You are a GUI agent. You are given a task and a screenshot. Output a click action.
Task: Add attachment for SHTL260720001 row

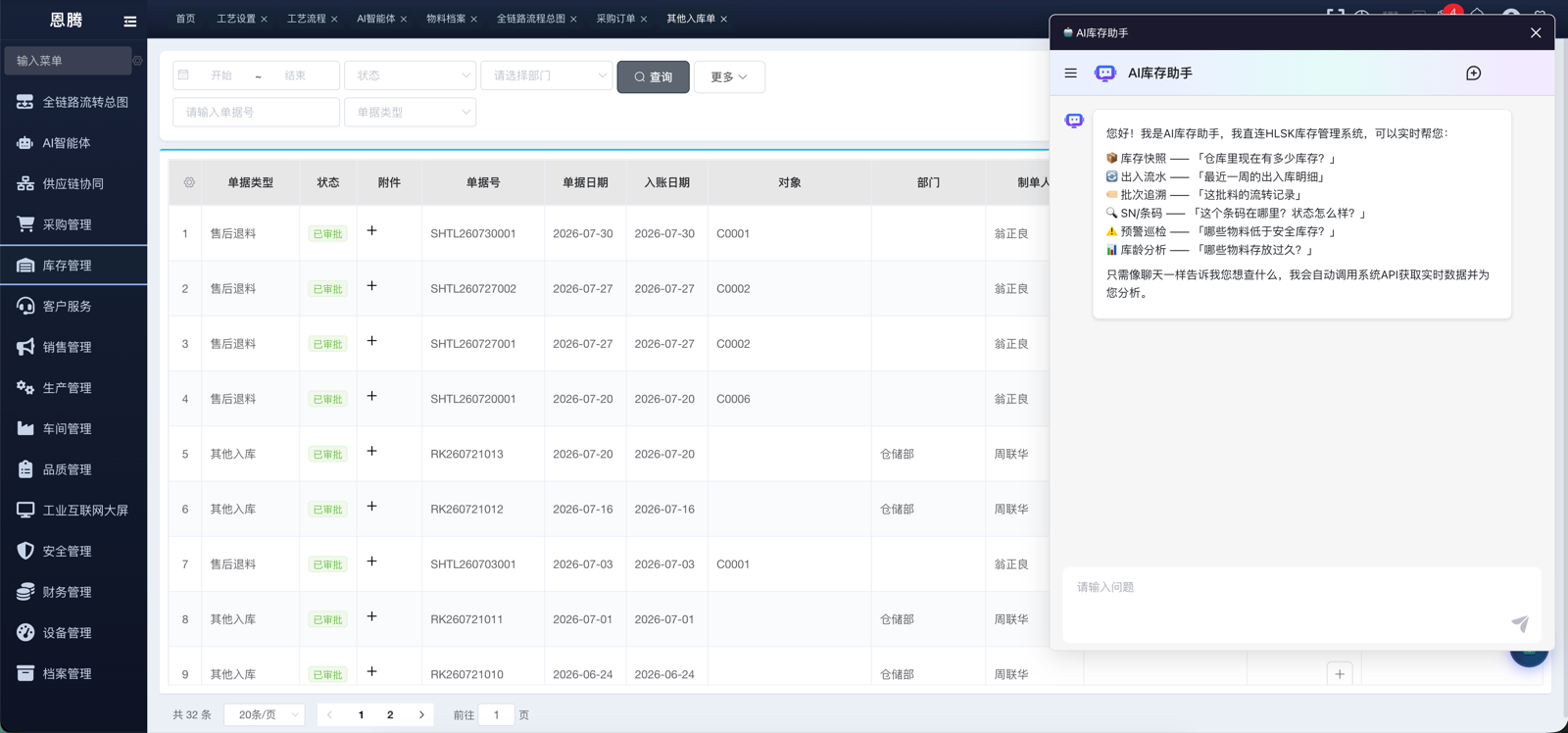pos(371,396)
